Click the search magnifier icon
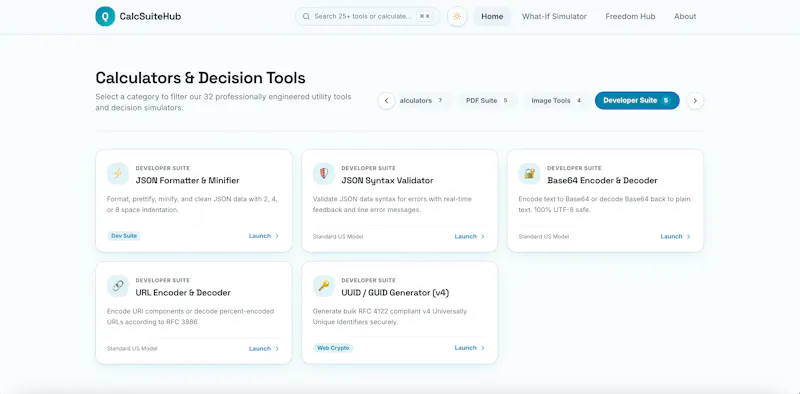 pyautogui.click(x=306, y=16)
